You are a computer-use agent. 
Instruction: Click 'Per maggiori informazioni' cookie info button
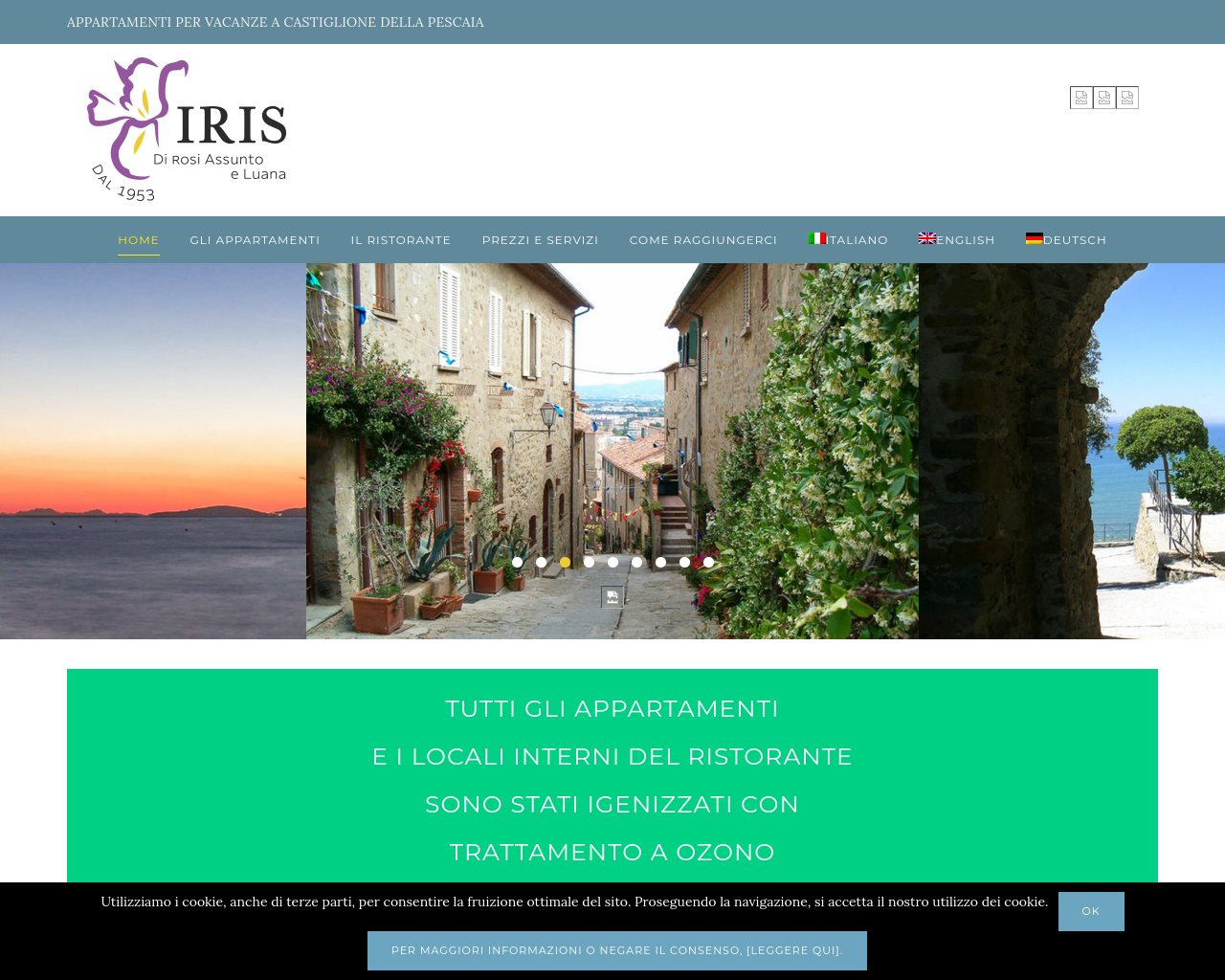pyautogui.click(x=617, y=950)
